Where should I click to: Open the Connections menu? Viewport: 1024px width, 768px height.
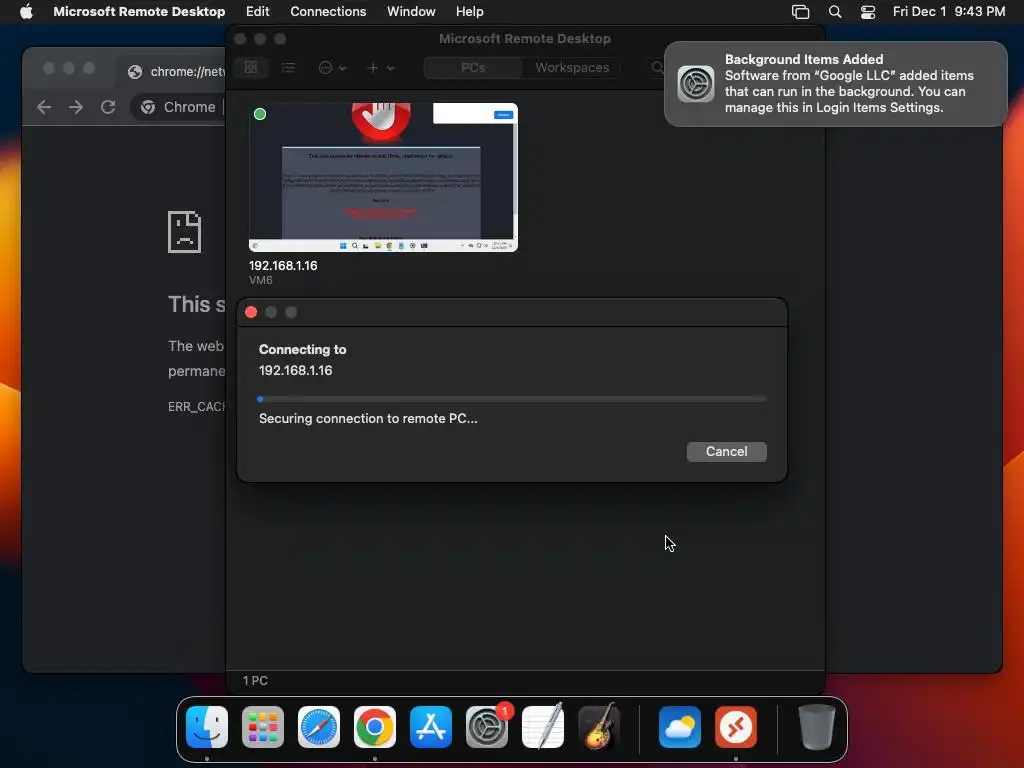pos(328,11)
